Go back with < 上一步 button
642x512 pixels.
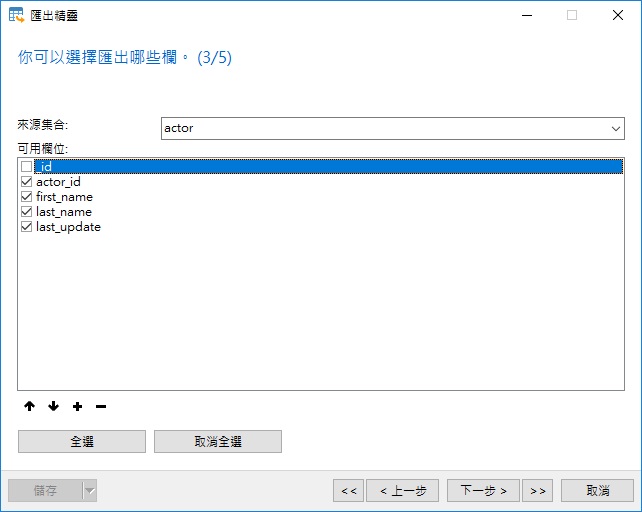click(x=403, y=490)
